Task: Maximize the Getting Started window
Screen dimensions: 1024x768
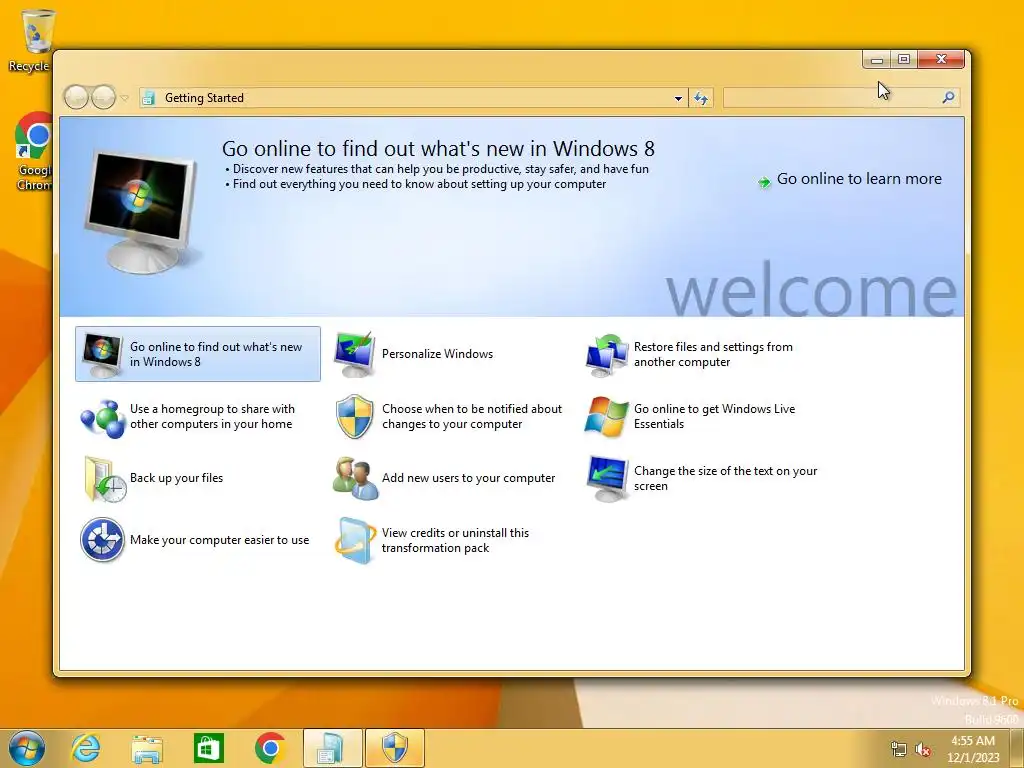Action: coord(904,59)
